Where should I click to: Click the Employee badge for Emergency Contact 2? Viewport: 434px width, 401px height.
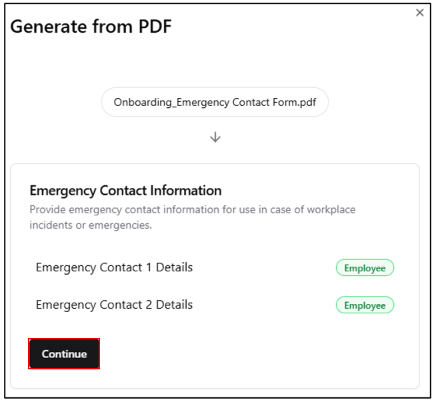(365, 305)
